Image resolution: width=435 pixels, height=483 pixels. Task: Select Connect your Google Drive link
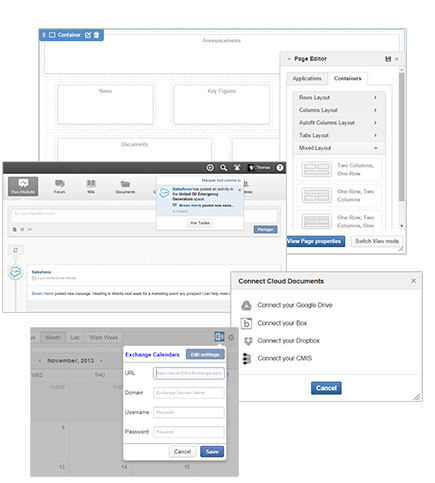(295, 305)
